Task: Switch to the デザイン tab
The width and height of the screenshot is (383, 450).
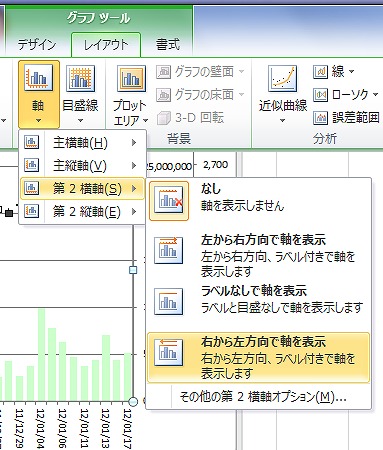Action: [37, 45]
